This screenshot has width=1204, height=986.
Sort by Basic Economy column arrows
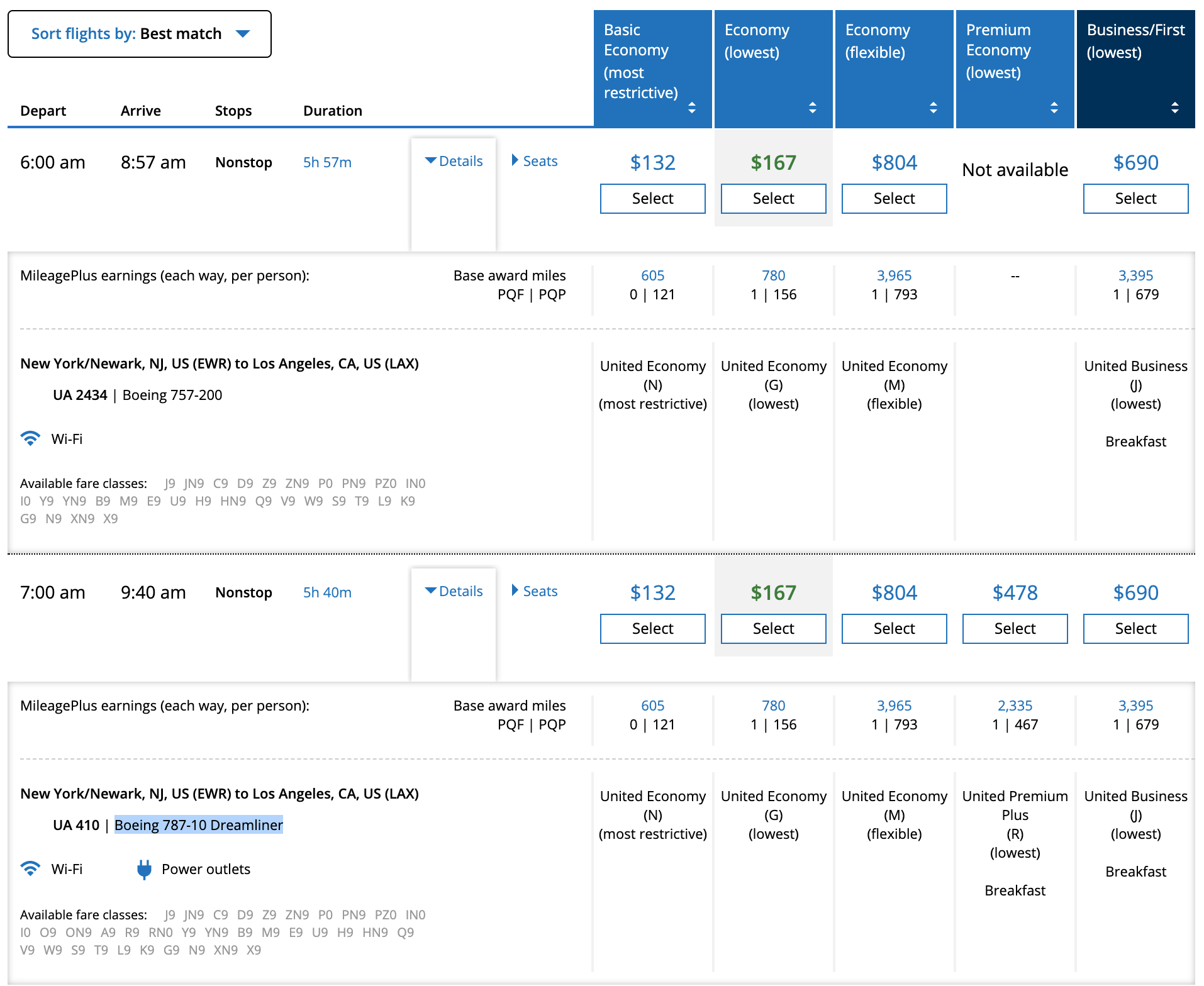[692, 108]
